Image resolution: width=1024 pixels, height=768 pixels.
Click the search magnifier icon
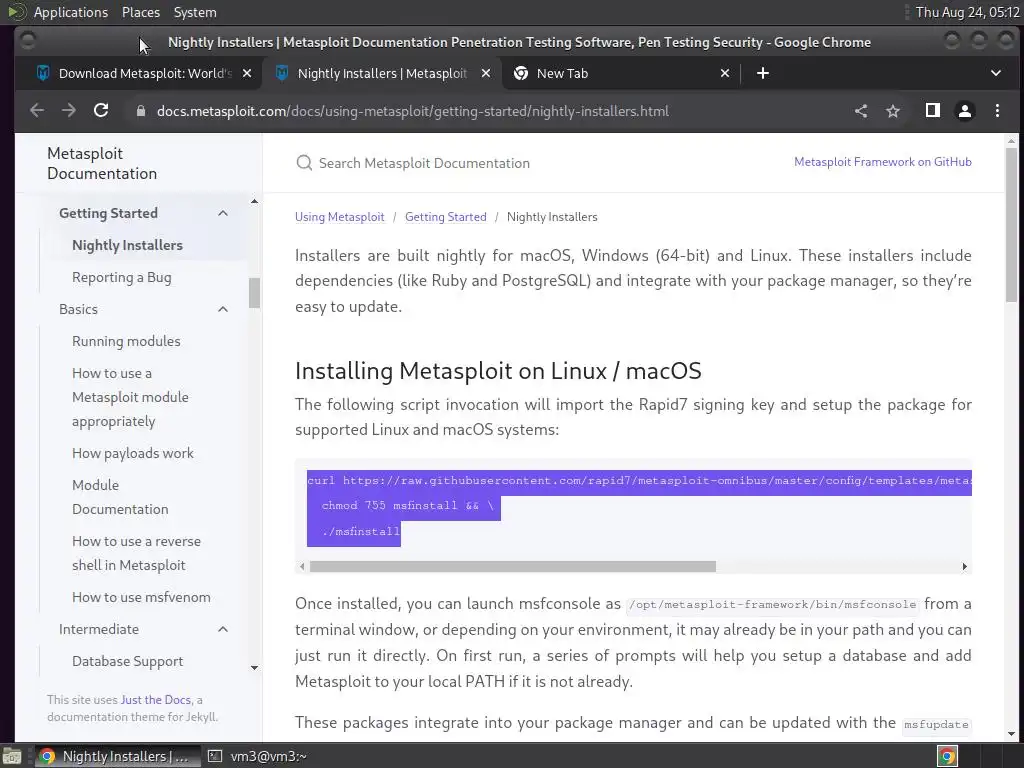[304, 163]
